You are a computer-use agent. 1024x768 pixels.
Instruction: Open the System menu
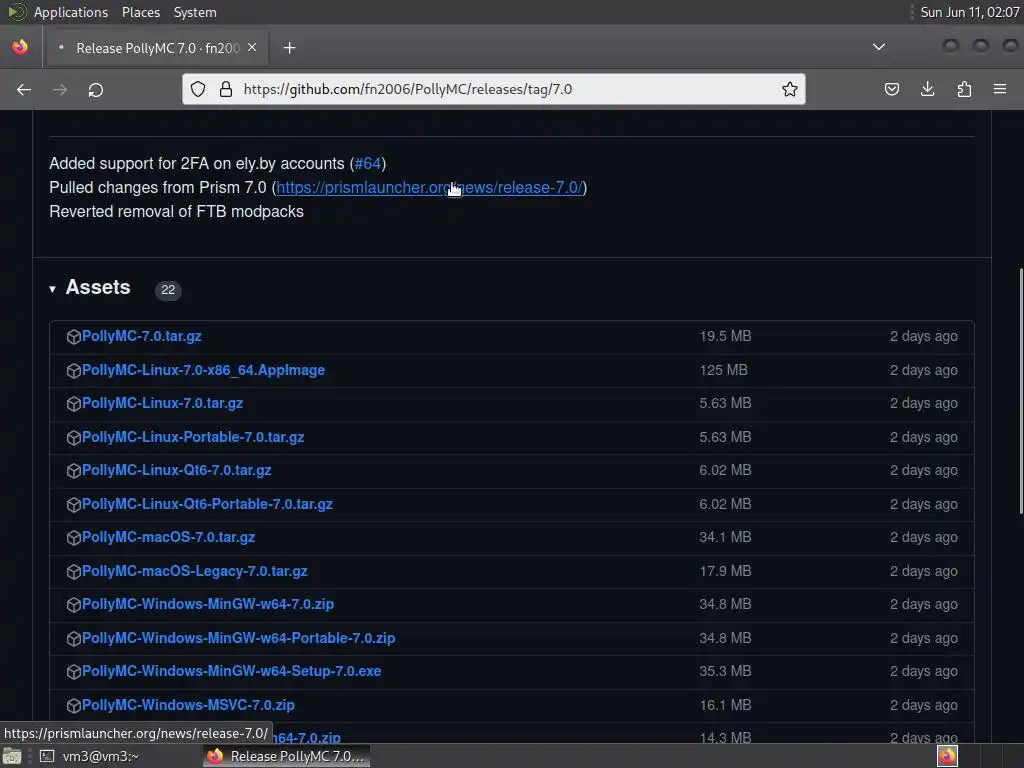195,12
